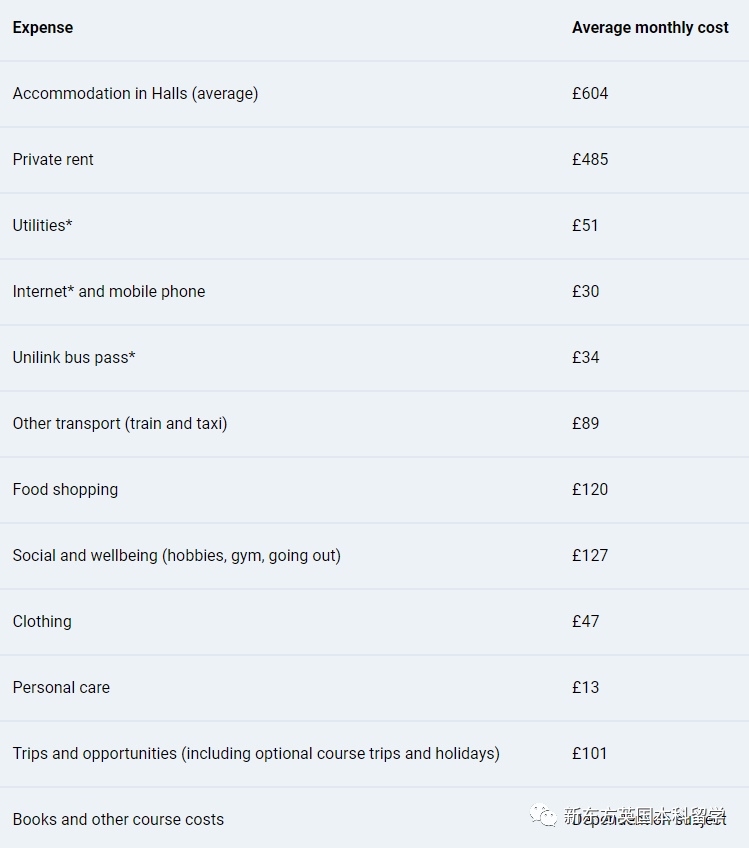Select the Private rent row label
Screen dimensions: 749x848
(x=53, y=160)
